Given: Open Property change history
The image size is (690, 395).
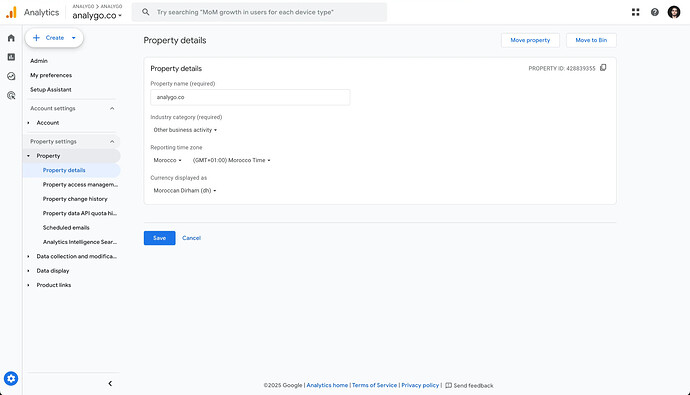Looking at the screenshot, I should click(75, 199).
